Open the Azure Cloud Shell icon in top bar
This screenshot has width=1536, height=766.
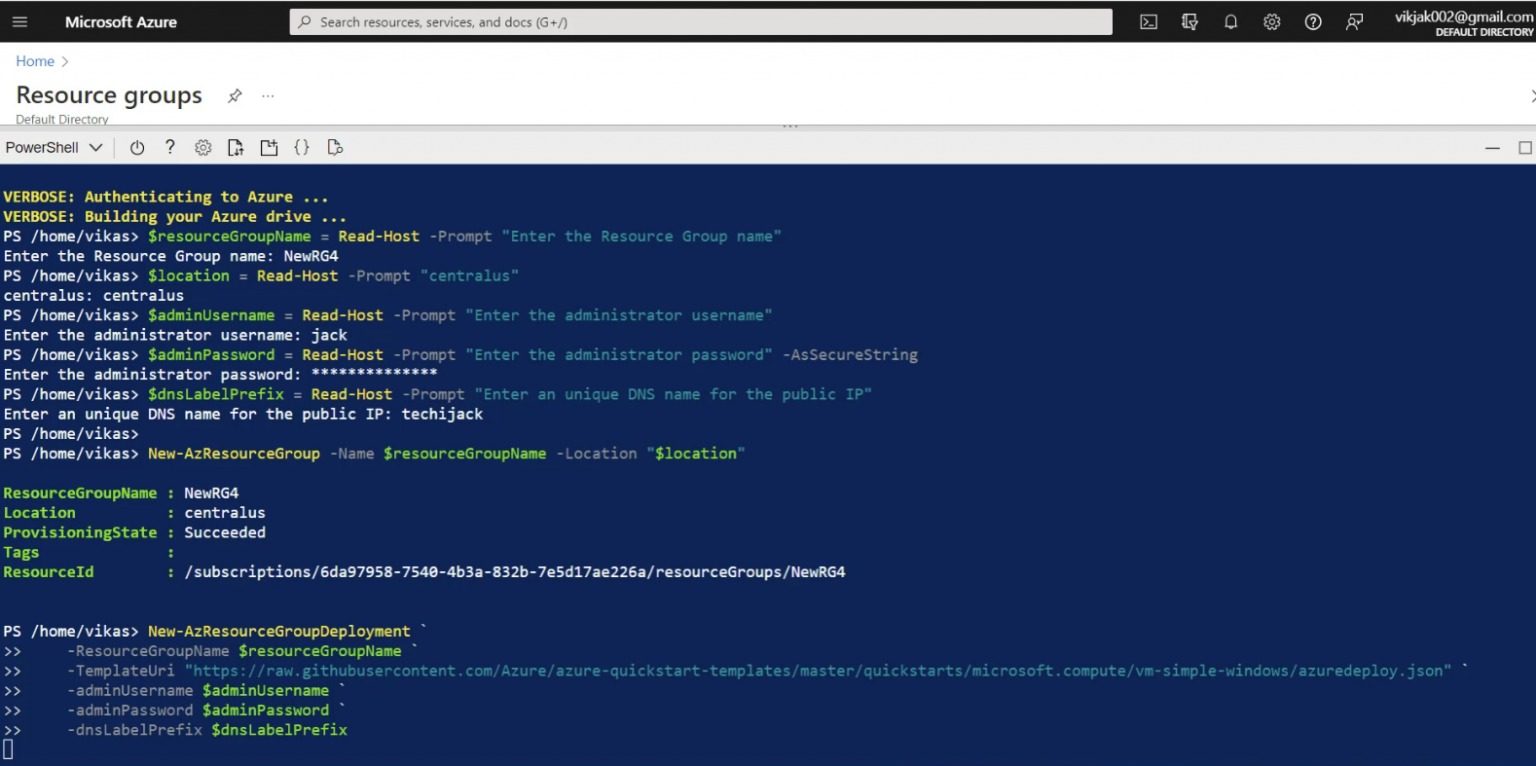coord(1148,21)
